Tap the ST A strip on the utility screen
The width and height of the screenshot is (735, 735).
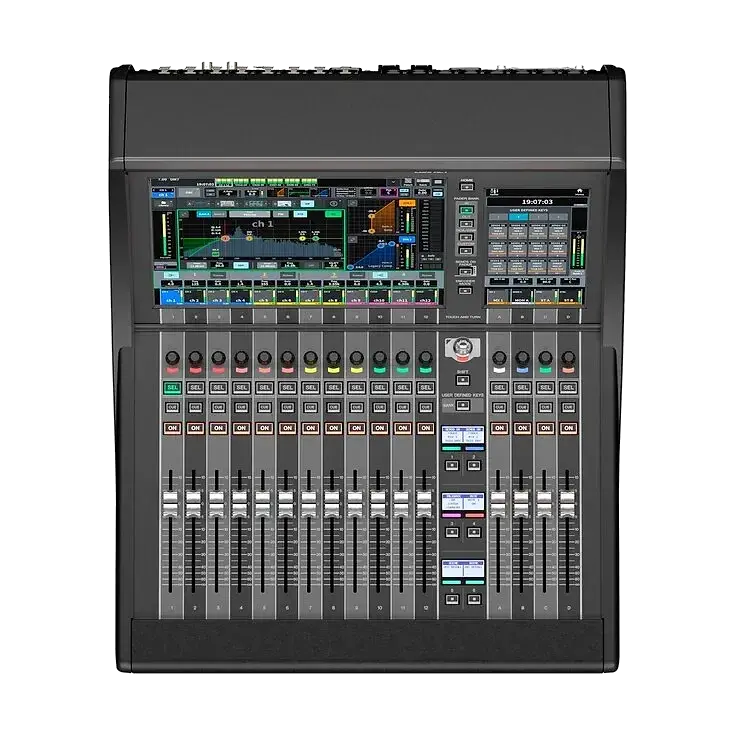click(545, 297)
